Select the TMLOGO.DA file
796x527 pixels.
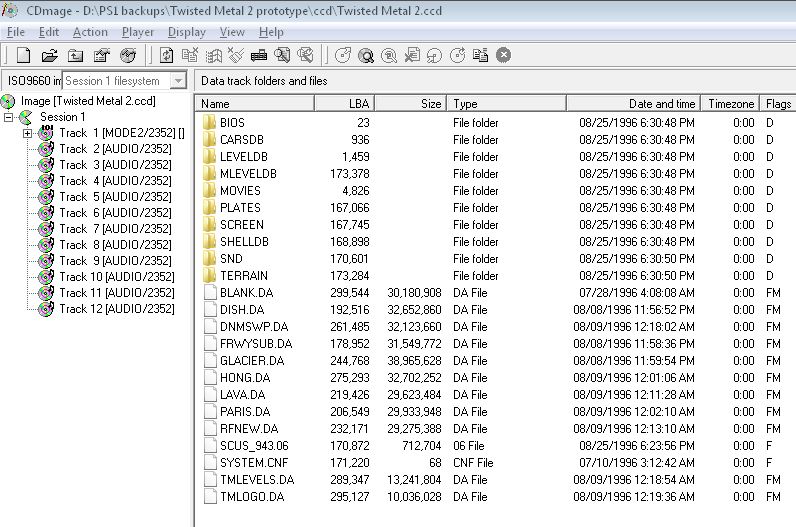click(495, 497)
